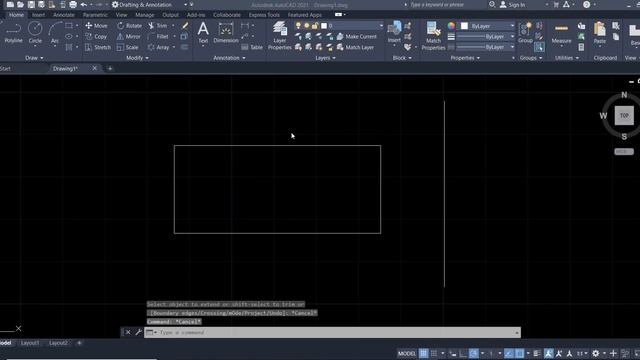Close the Drawing1 tab

[94, 68]
